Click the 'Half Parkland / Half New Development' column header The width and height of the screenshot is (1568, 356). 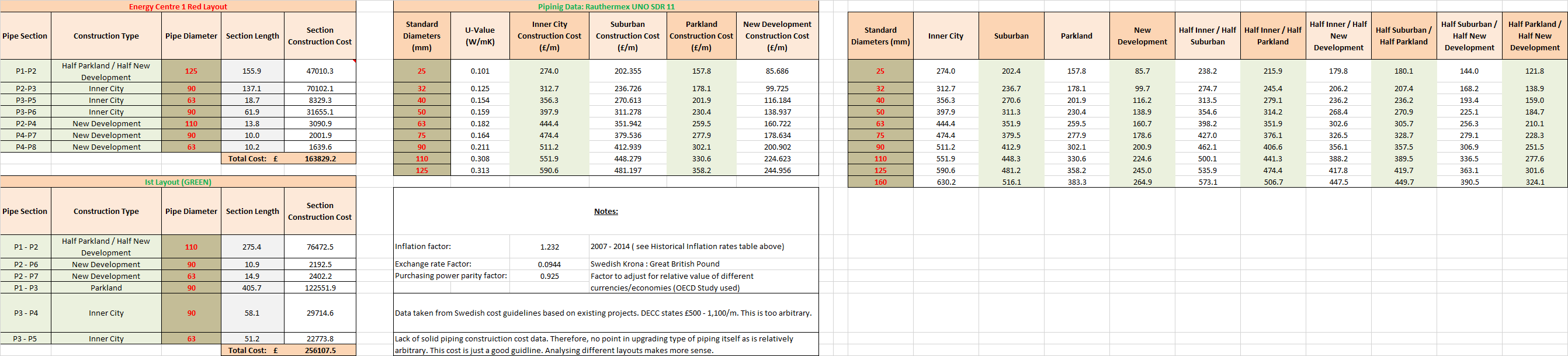(x=1535, y=36)
